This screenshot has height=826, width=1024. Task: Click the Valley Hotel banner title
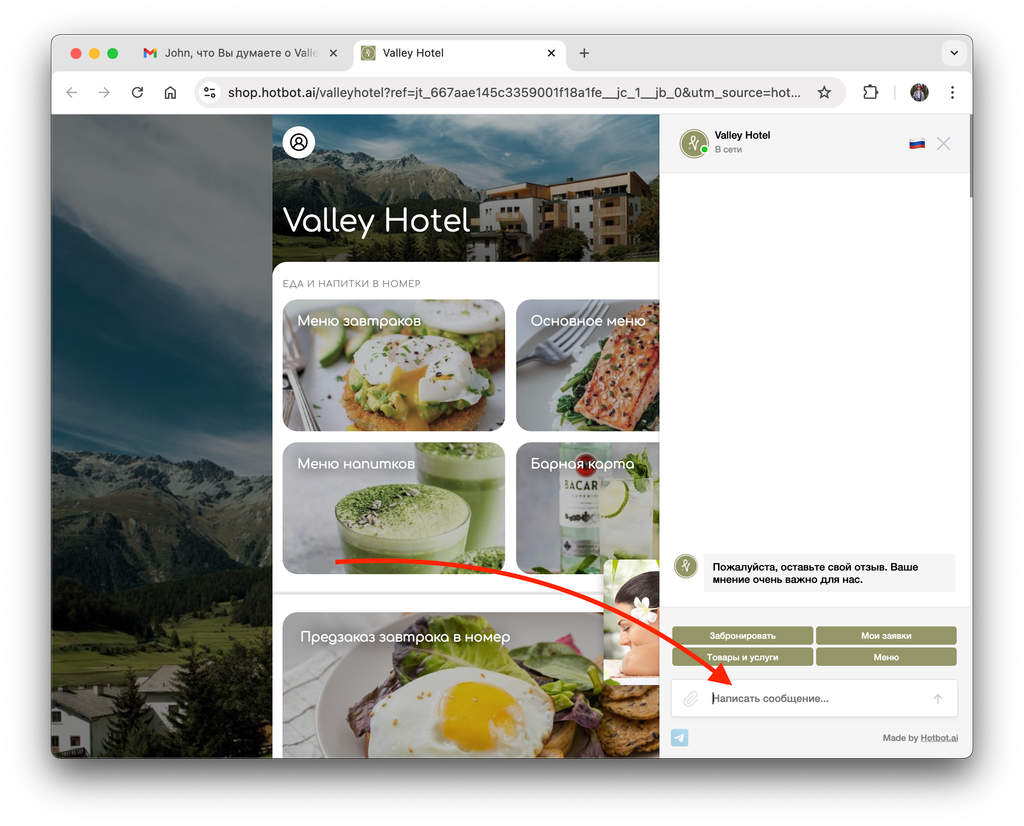pyautogui.click(x=376, y=220)
